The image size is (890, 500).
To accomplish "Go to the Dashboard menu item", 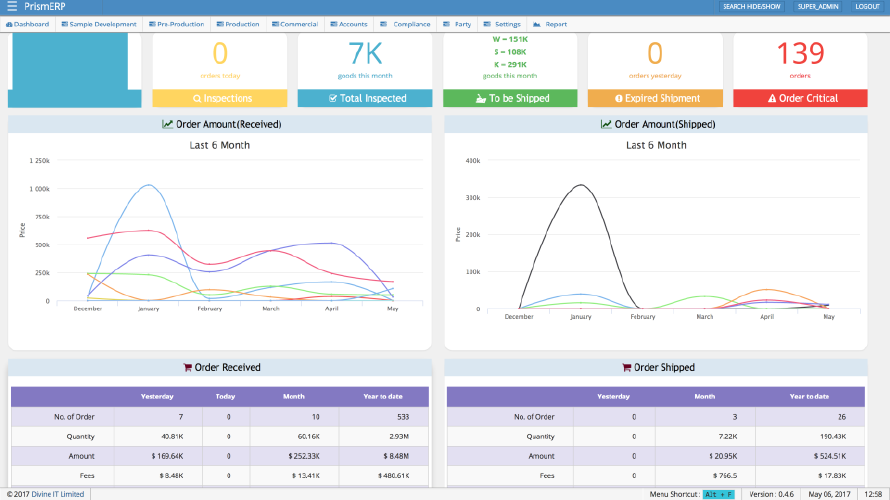I will pyautogui.click(x=29, y=24).
